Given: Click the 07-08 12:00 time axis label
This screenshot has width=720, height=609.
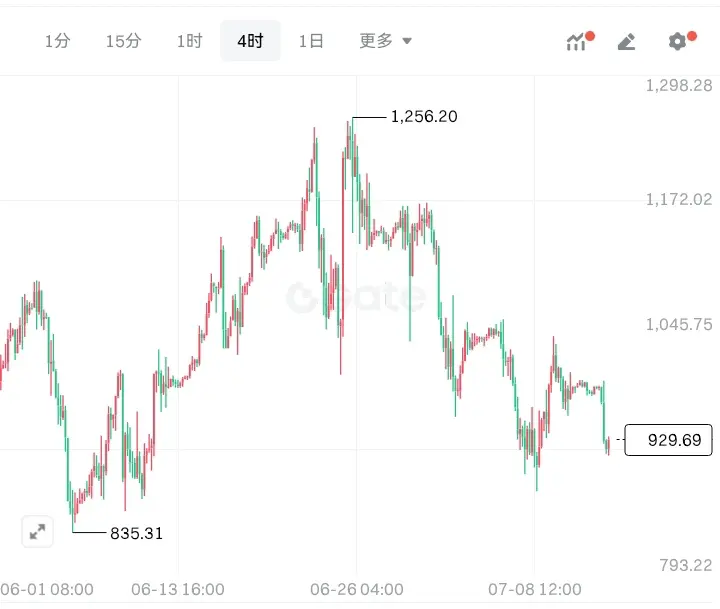Looking at the screenshot, I should point(534,589).
